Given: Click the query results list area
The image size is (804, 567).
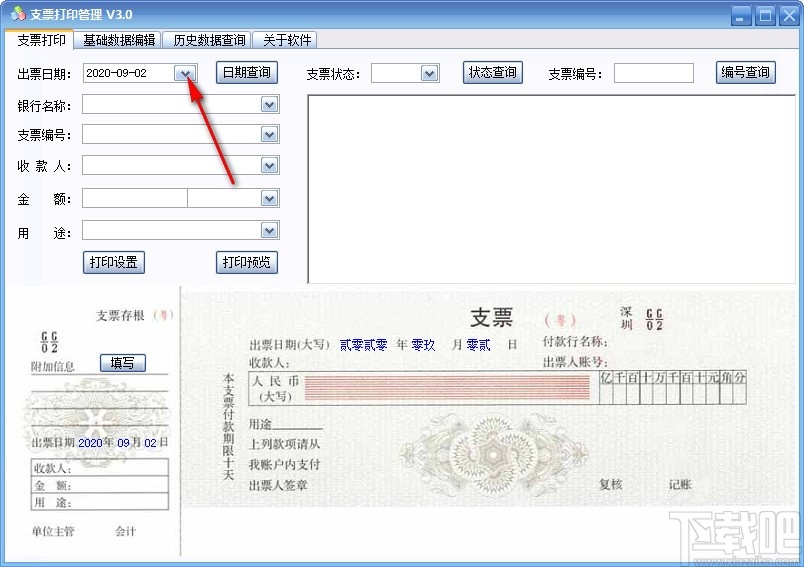Looking at the screenshot, I should coord(551,189).
